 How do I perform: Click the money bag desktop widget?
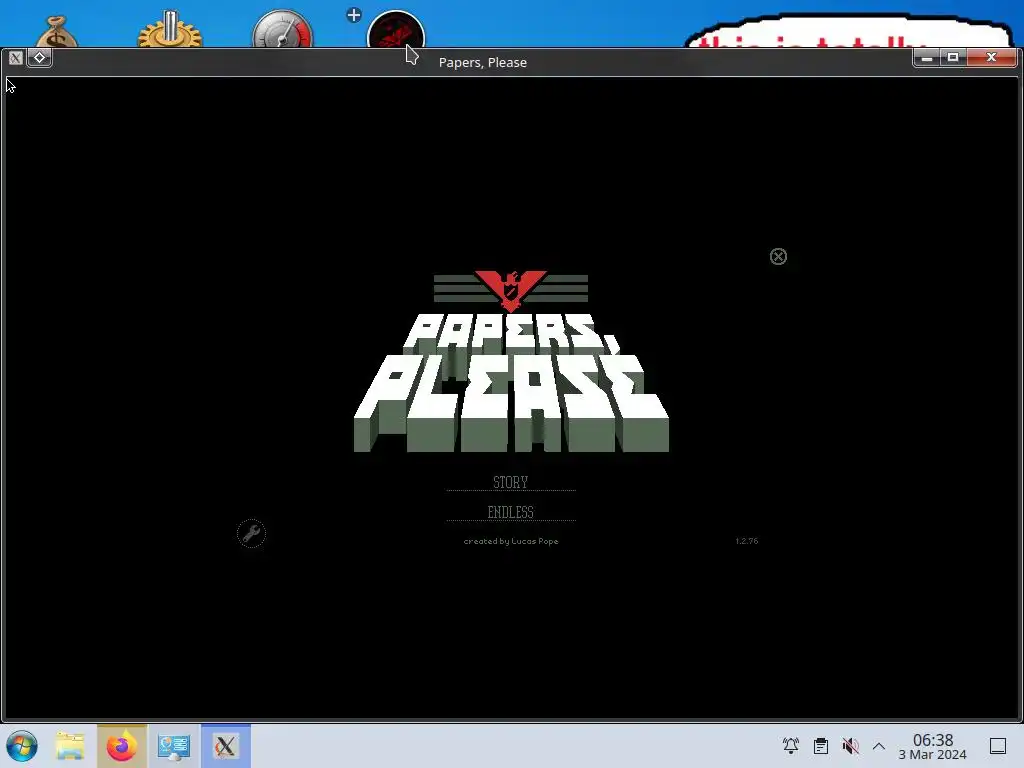coord(57,33)
